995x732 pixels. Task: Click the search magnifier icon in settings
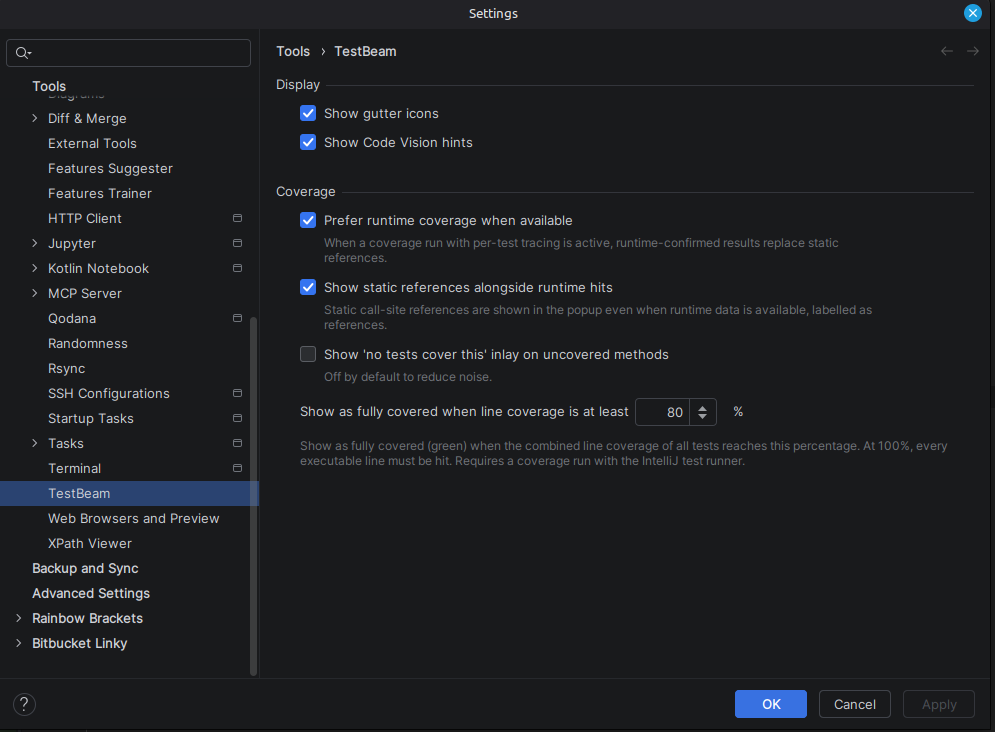click(23, 53)
